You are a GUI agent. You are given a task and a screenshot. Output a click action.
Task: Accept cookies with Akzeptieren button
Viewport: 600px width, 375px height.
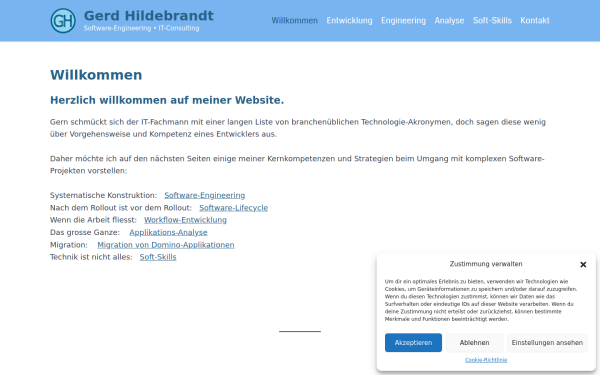(x=413, y=342)
